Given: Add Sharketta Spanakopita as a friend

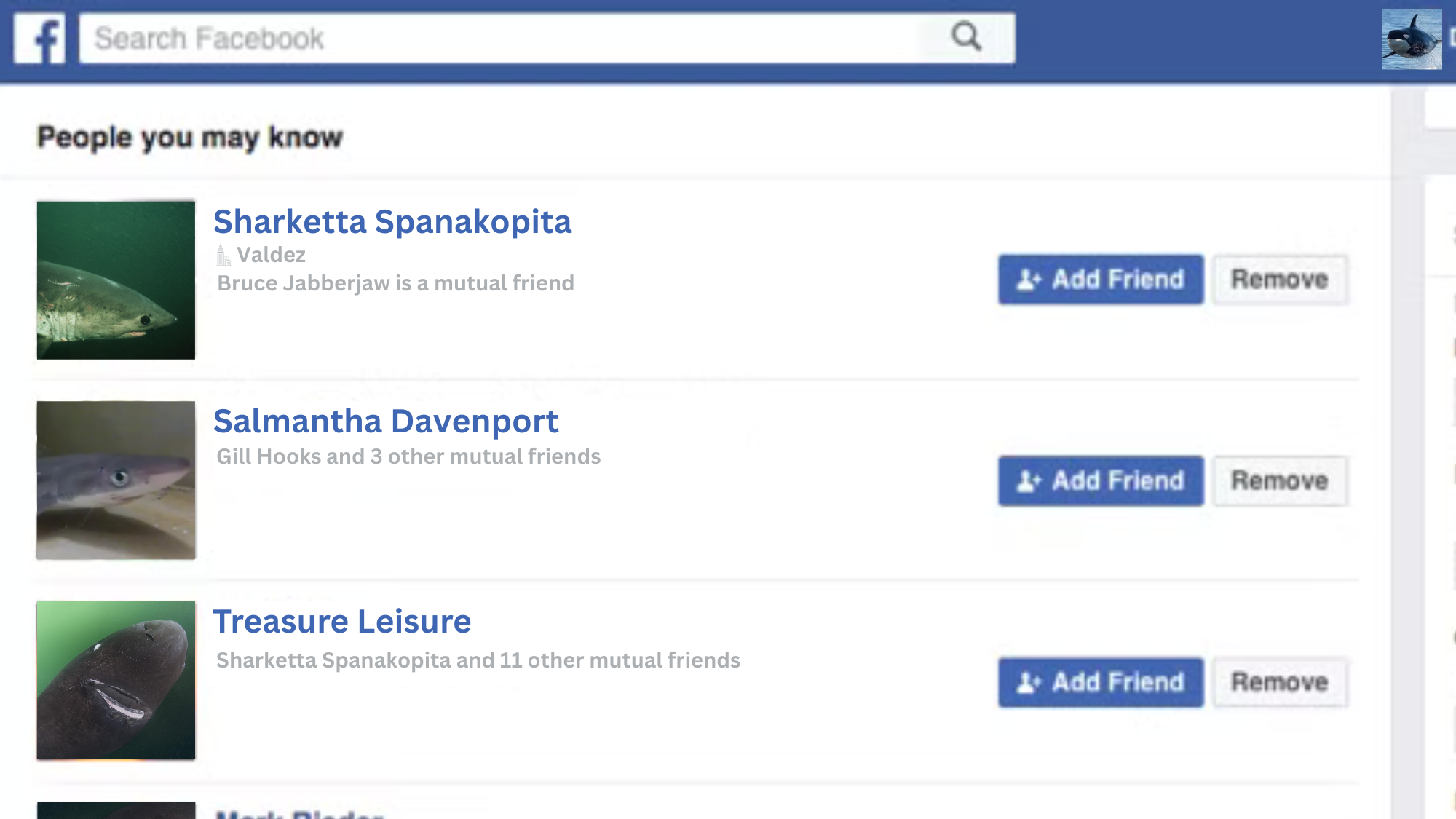Looking at the screenshot, I should point(1100,280).
